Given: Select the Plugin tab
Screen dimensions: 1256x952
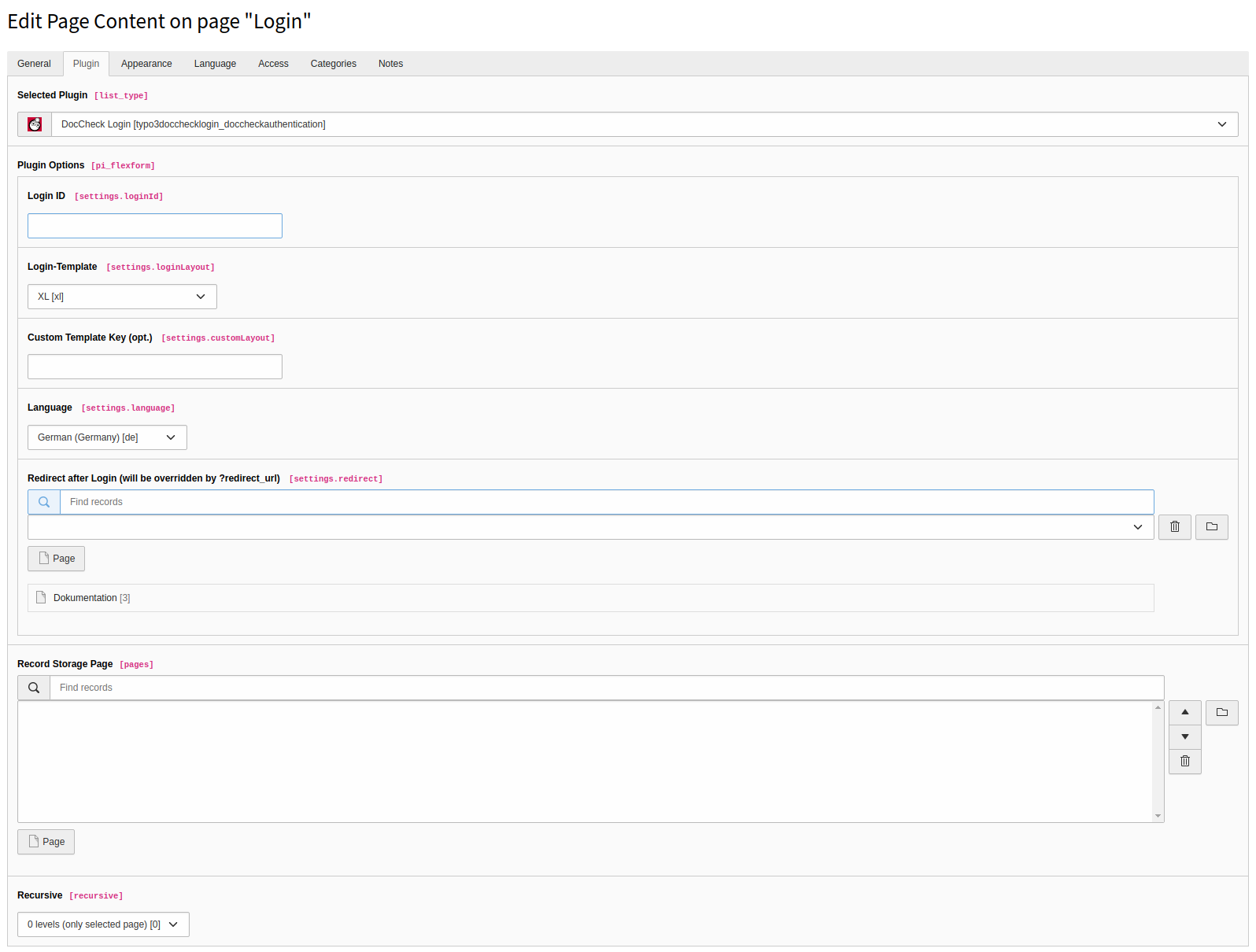Looking at the screenshot, I should click(x=87, y=64).
